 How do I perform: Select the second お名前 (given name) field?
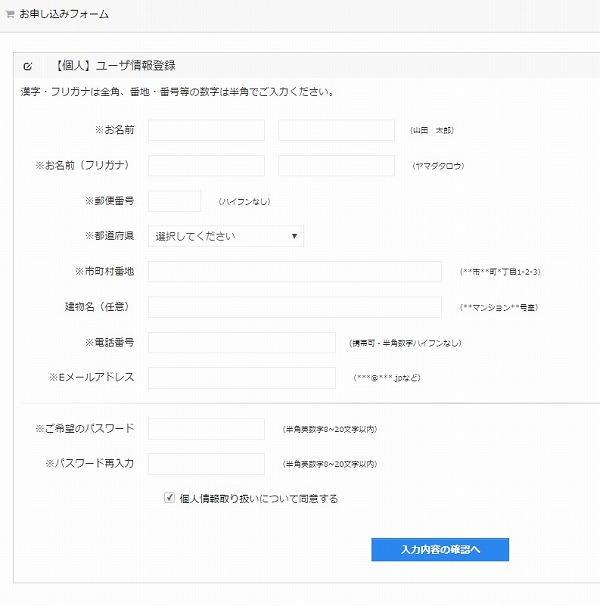pos(336,130)
